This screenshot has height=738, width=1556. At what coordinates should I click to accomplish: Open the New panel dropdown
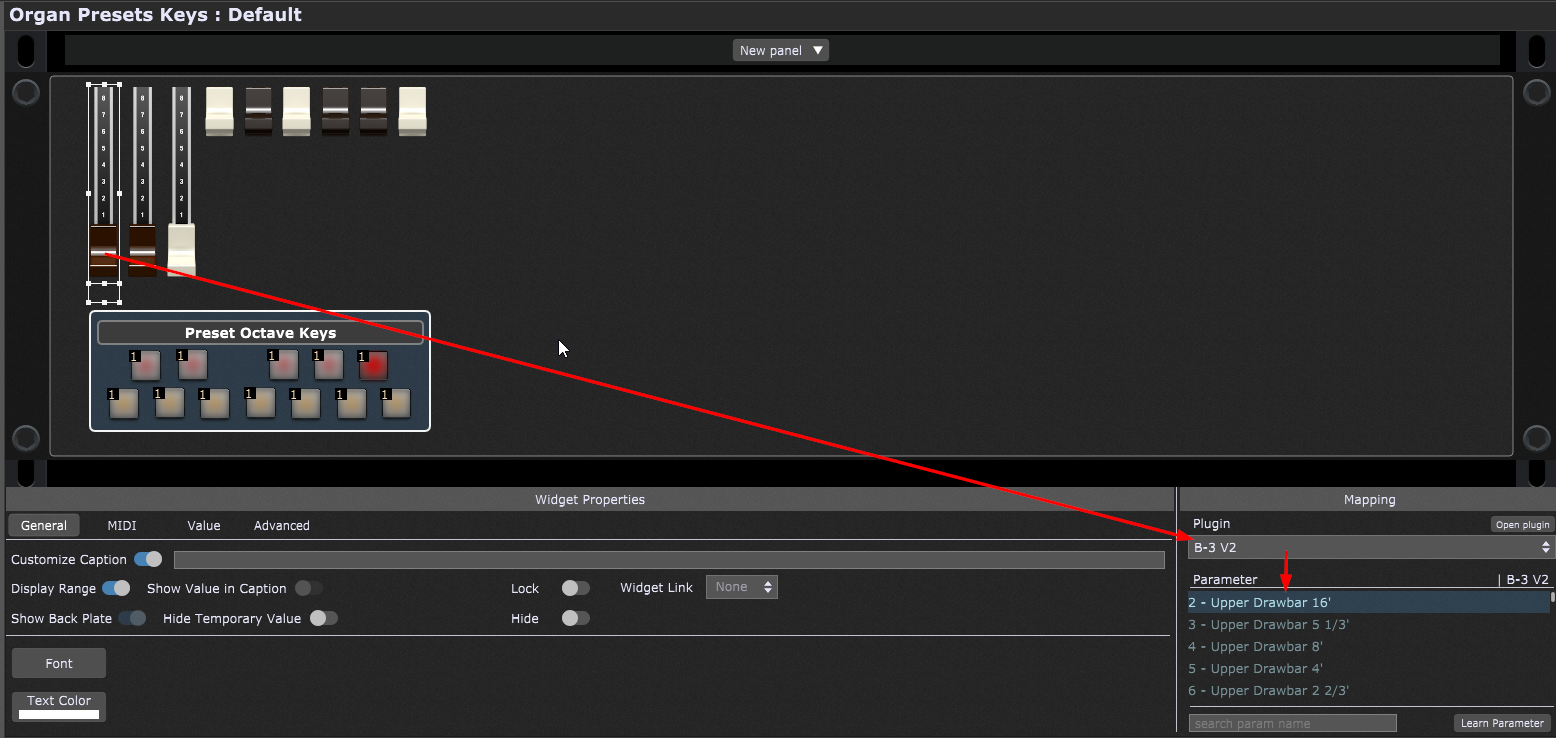coord(780,50)
